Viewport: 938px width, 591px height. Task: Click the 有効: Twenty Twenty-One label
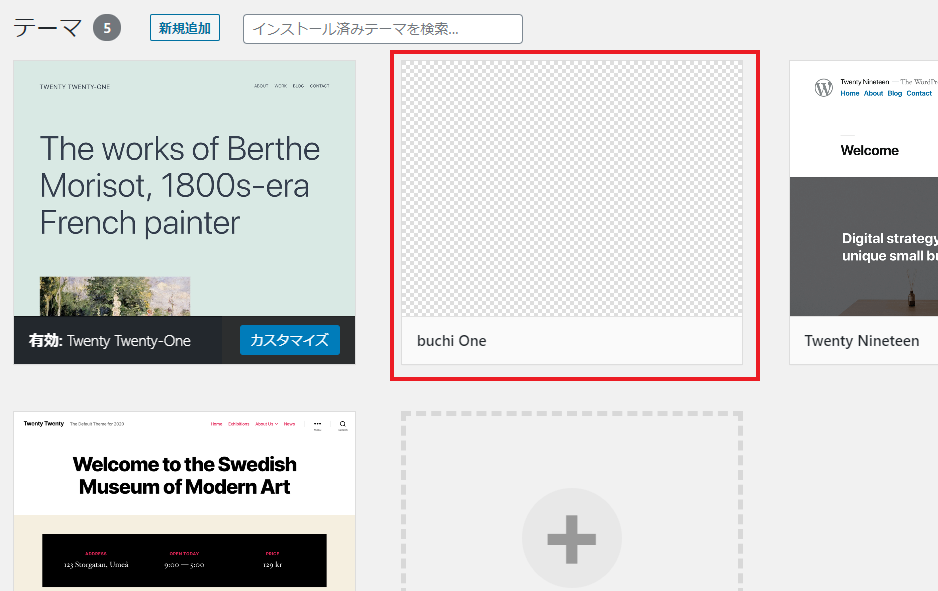(109, 341)
